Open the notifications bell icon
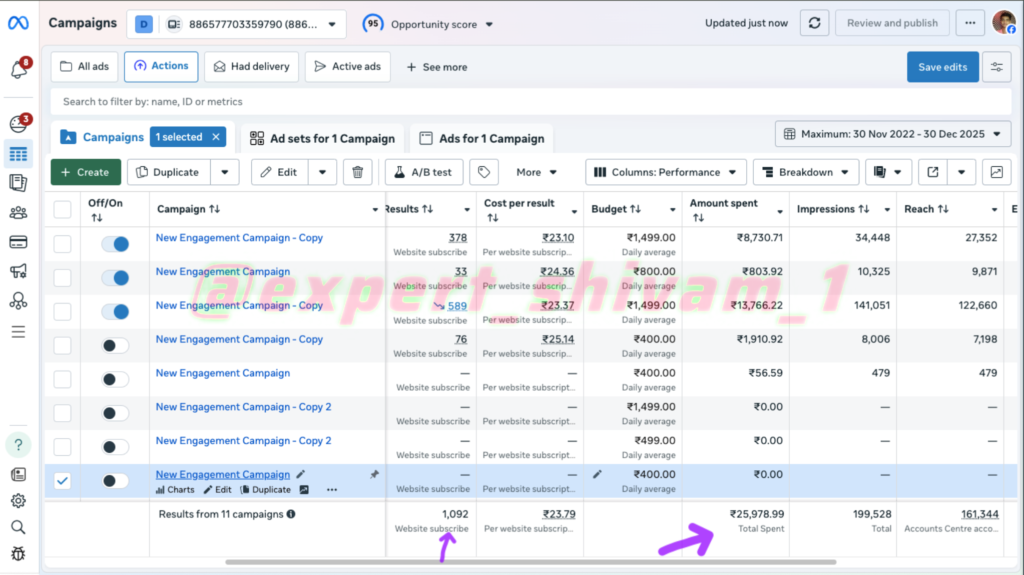 click(18, 69)
